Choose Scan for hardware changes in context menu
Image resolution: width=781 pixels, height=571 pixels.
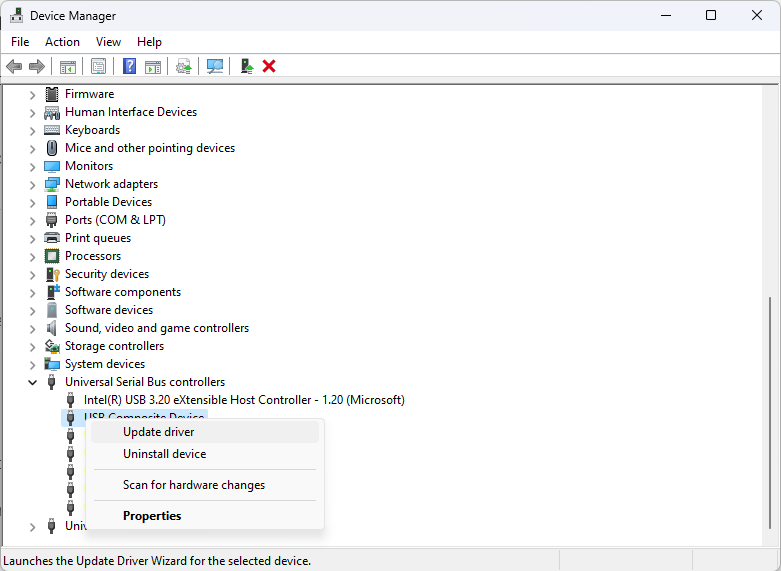coord(205,485)
